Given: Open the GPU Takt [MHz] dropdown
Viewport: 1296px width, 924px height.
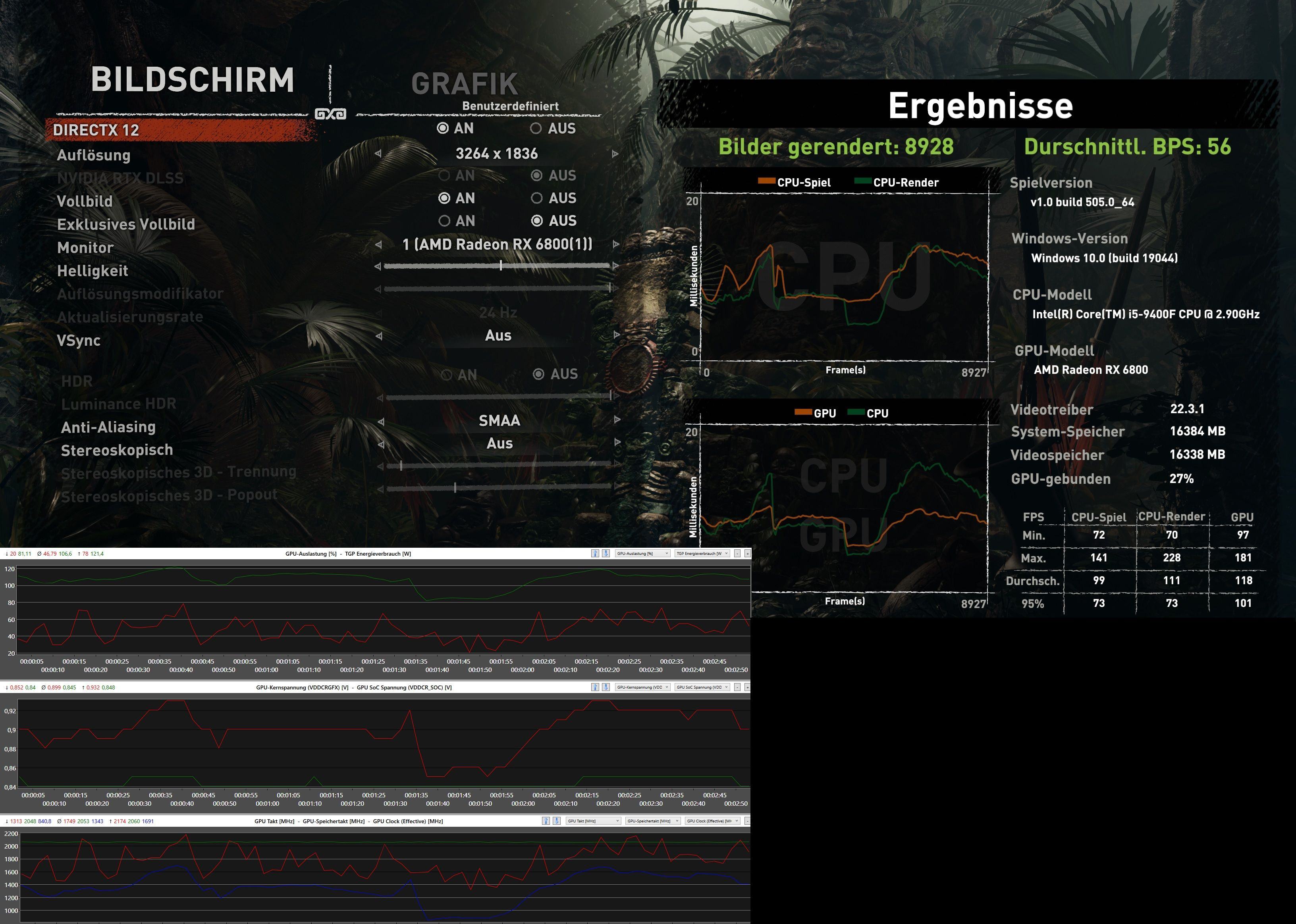Looking at the screenshot, I should click(x=593, y=820).
